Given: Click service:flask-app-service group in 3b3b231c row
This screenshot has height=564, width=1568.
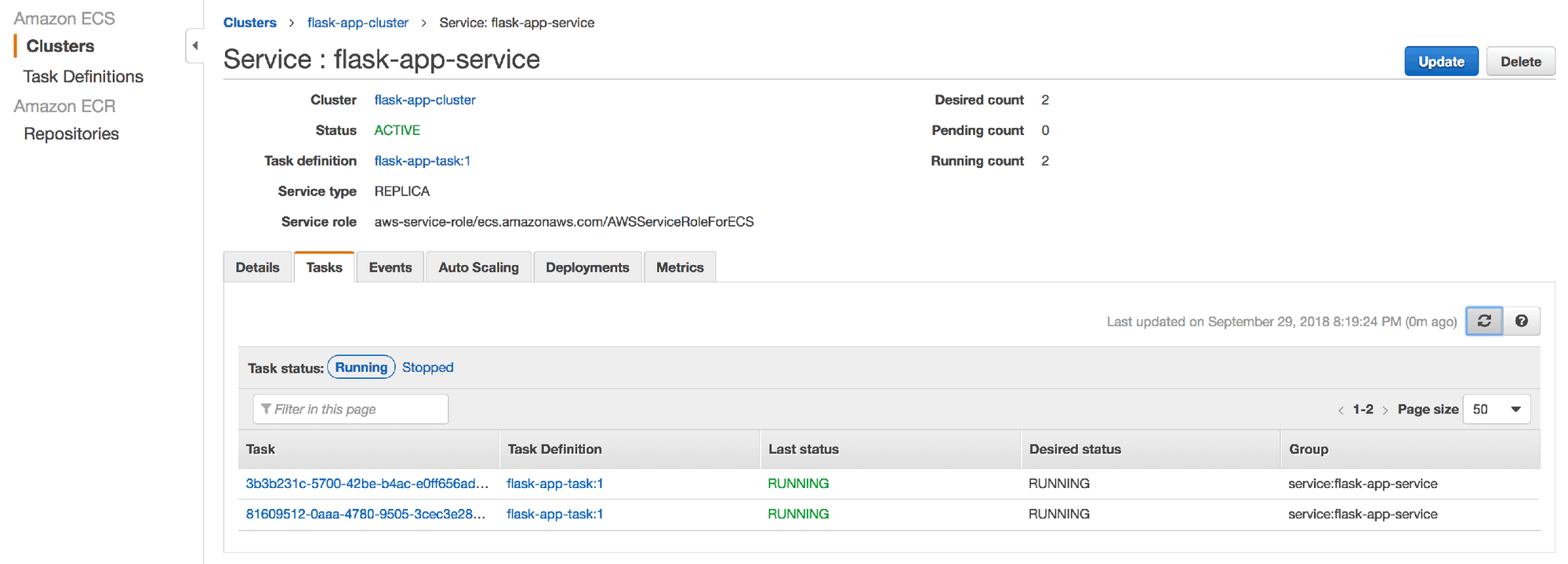Looking at the screenshot, I should tap(1363, 483).
